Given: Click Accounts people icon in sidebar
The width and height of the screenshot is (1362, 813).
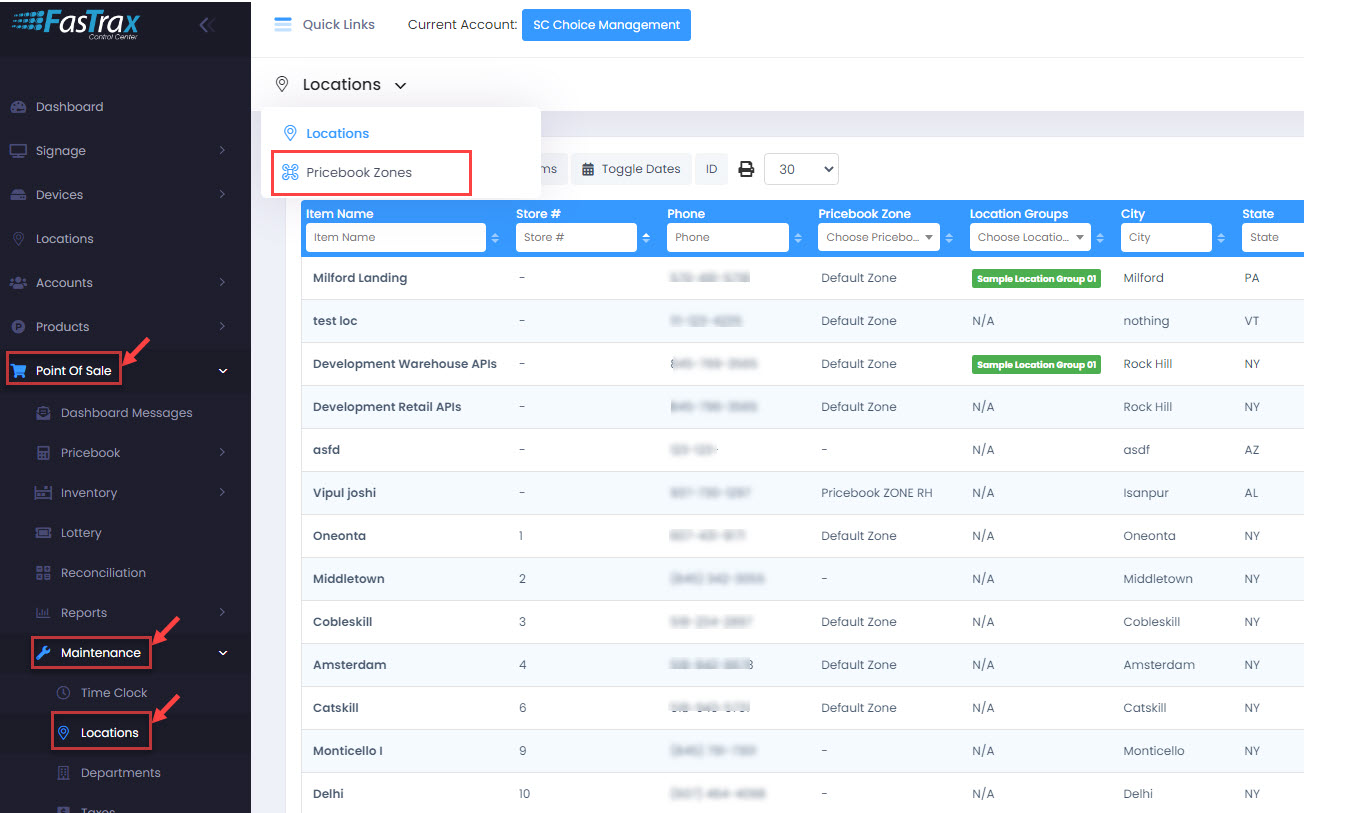Looking at the screenshot, I should click(x=18, y=283).
